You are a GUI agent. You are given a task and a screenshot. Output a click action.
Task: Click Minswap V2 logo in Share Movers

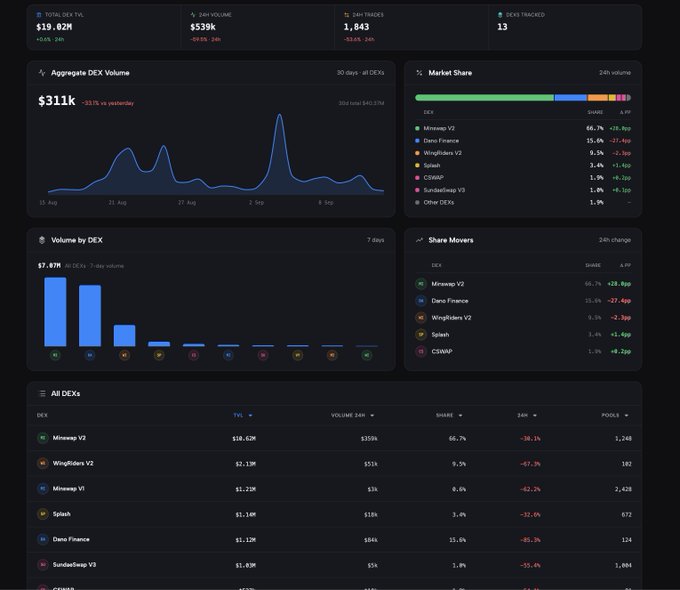point(421,284)
